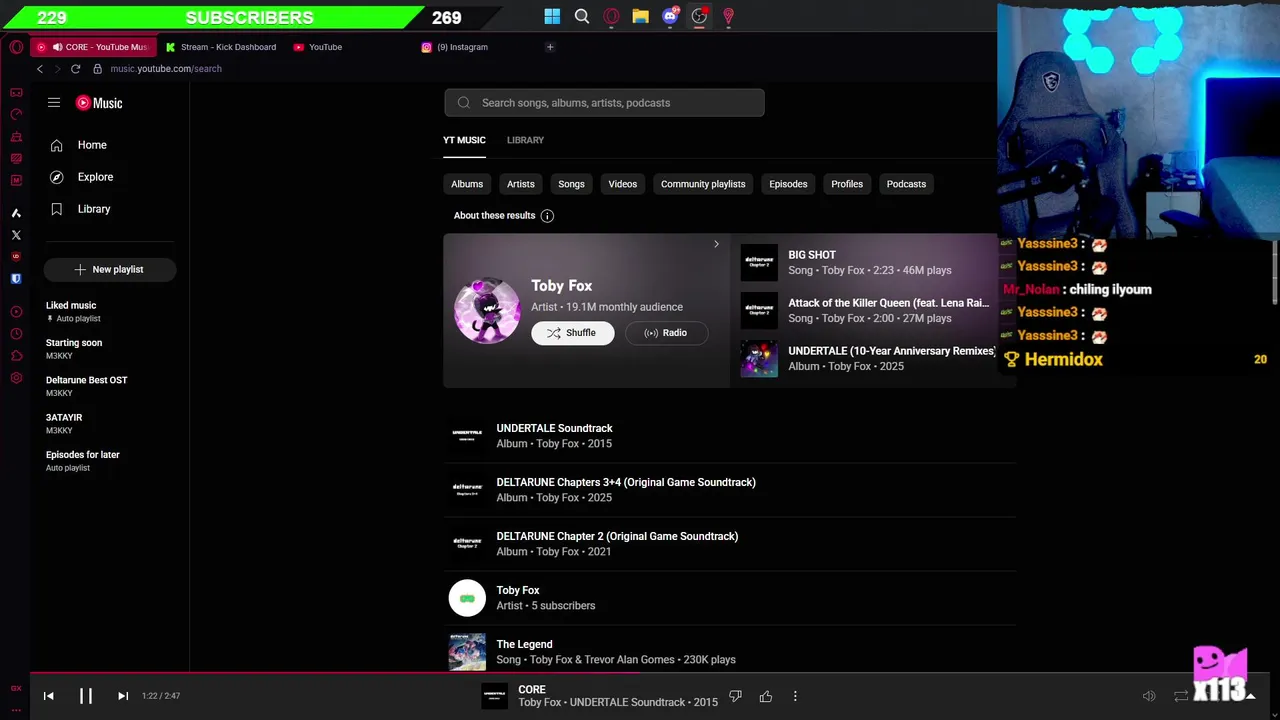This screenshot has width=1280, height=720.
Task: Reload the current page
Action: coord(75,69)
